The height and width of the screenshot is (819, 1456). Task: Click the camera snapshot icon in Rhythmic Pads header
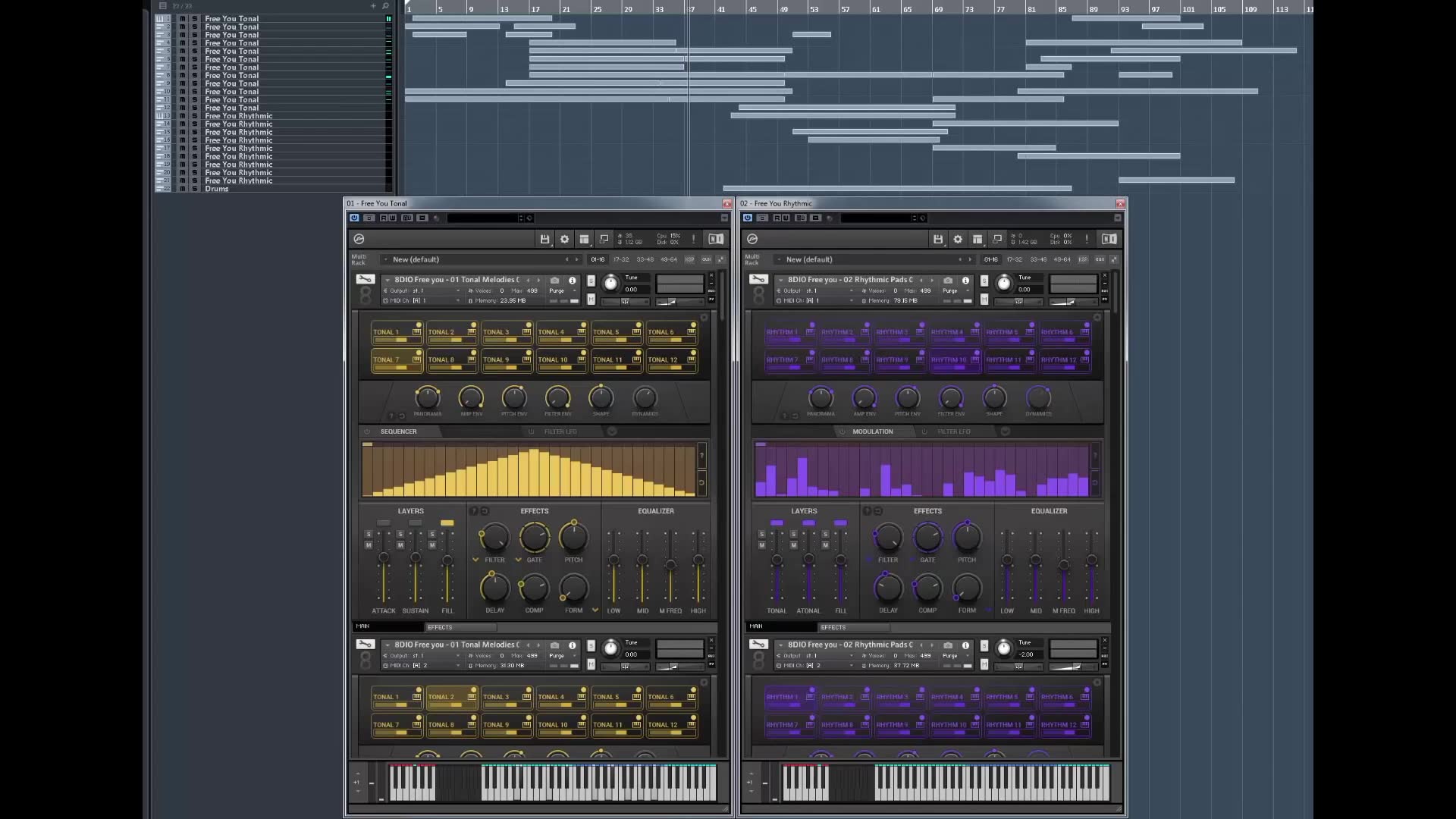(x=948, y=280)
